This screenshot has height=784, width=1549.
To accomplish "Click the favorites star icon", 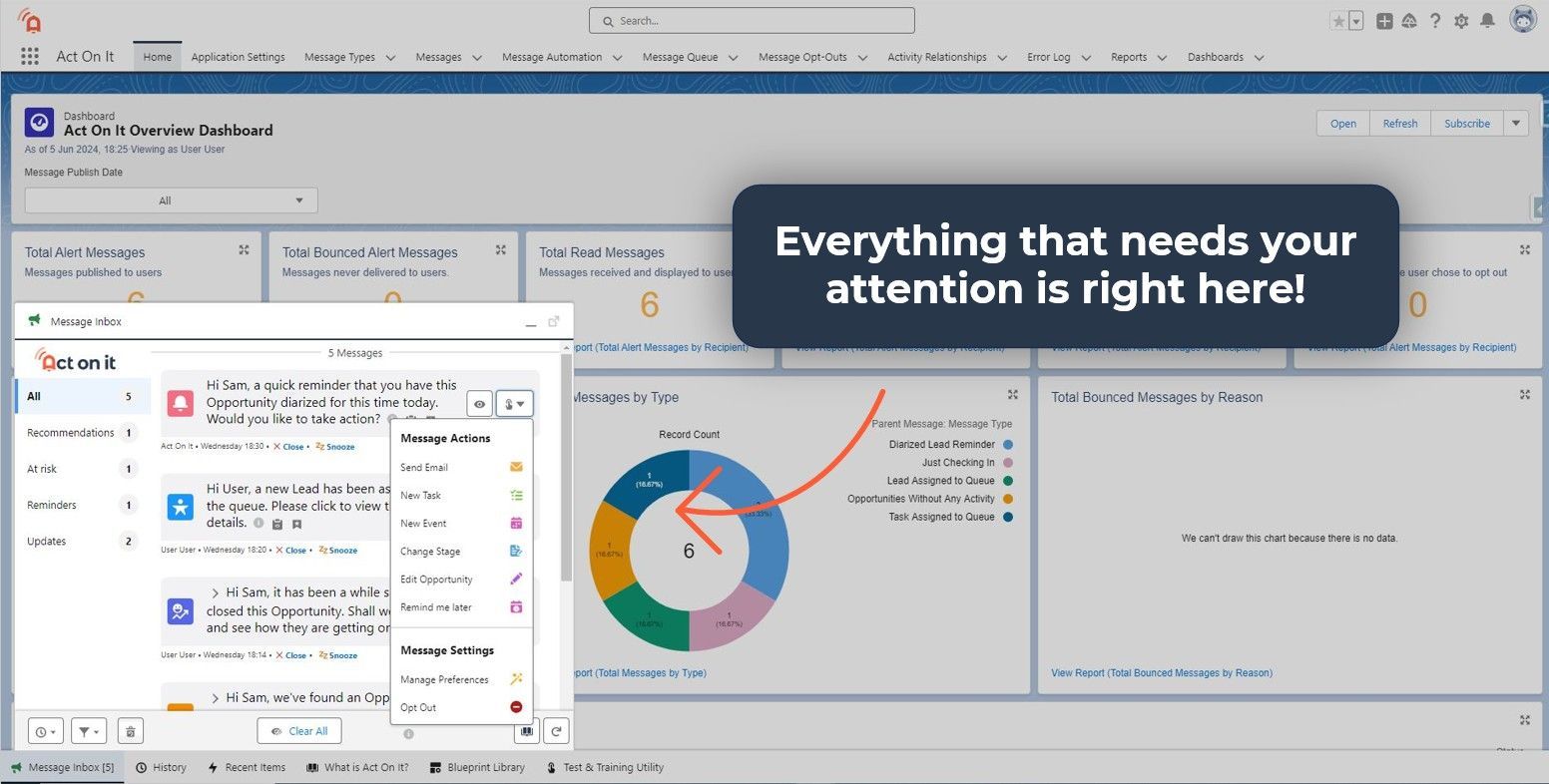I will [1338, 21].
